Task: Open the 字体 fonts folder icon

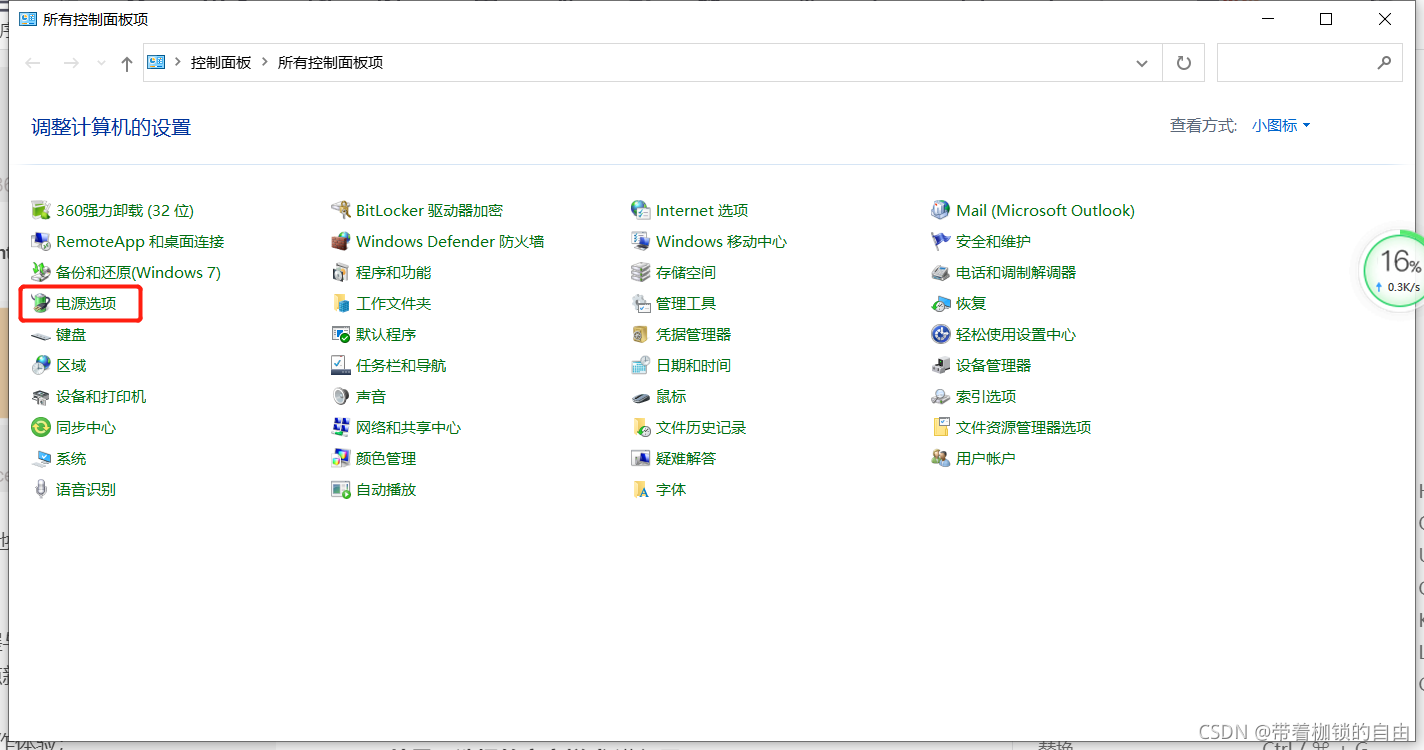Action: (x=641, y=489)
